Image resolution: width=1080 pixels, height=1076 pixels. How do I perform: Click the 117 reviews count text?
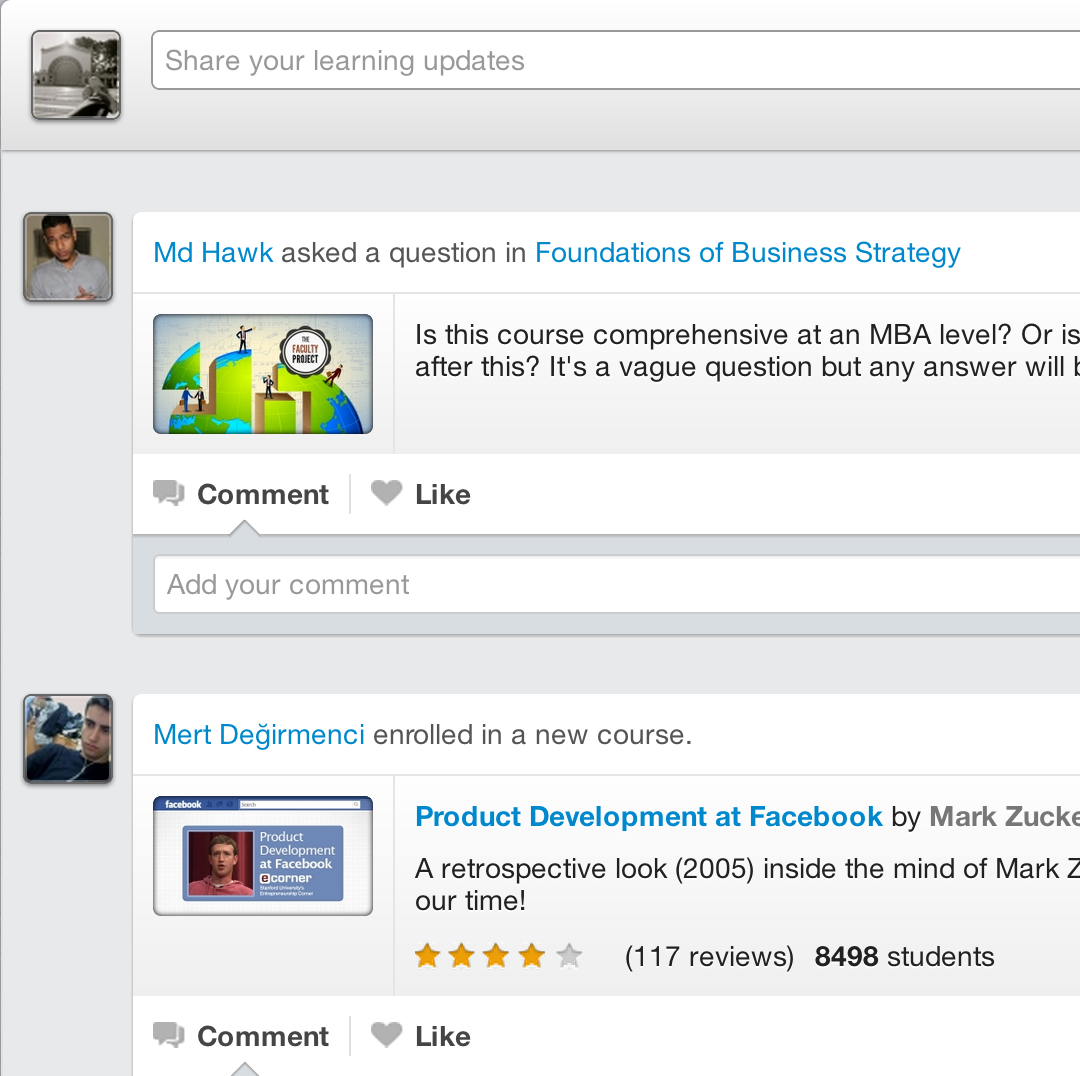coord(709,957)
